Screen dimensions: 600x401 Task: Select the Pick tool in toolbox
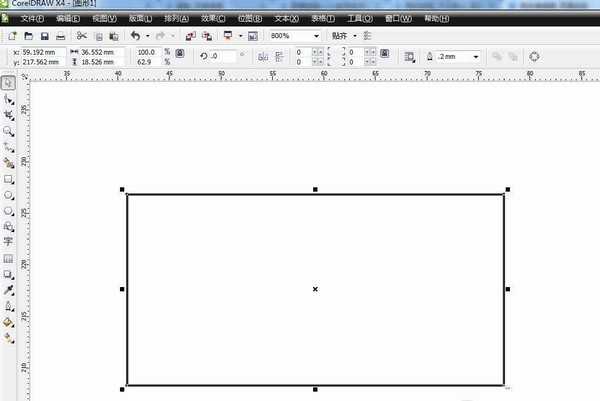point(8,83)
